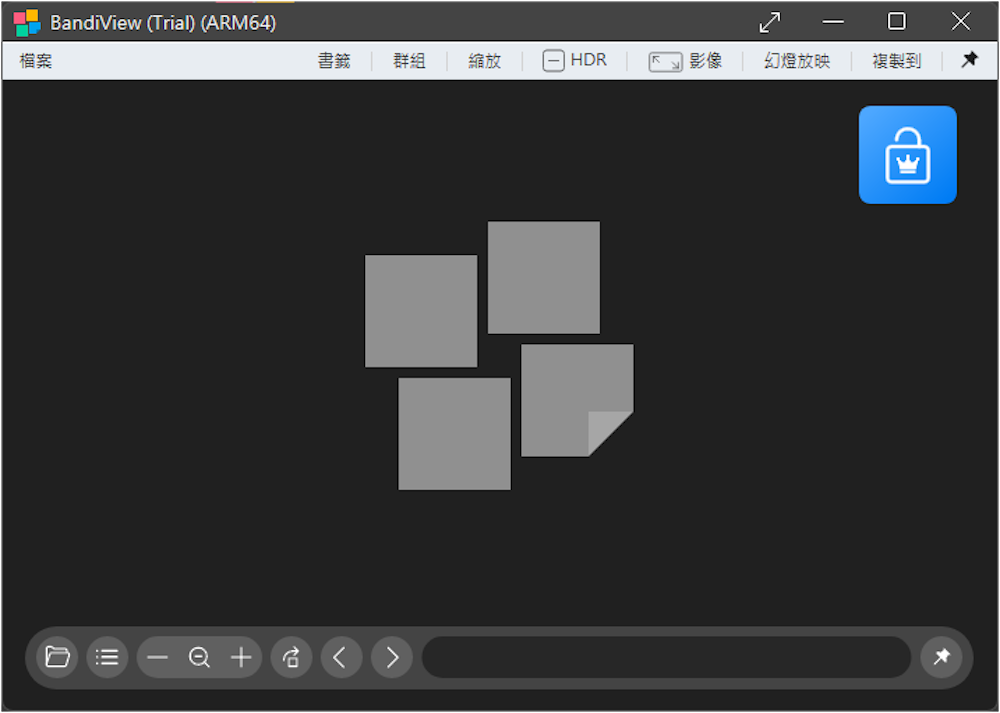Go to previous image arrow
This screenshot has height=713, width=1000.
click(x=341, y=657)
